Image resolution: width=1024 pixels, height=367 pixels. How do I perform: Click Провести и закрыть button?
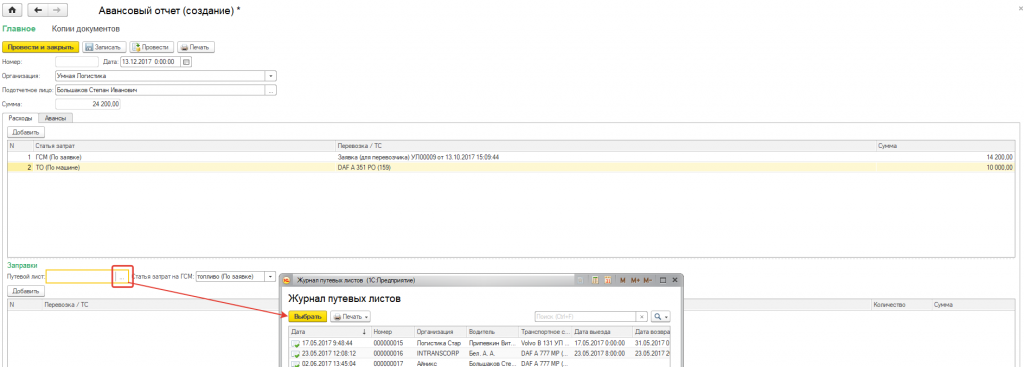click(41, 48)
